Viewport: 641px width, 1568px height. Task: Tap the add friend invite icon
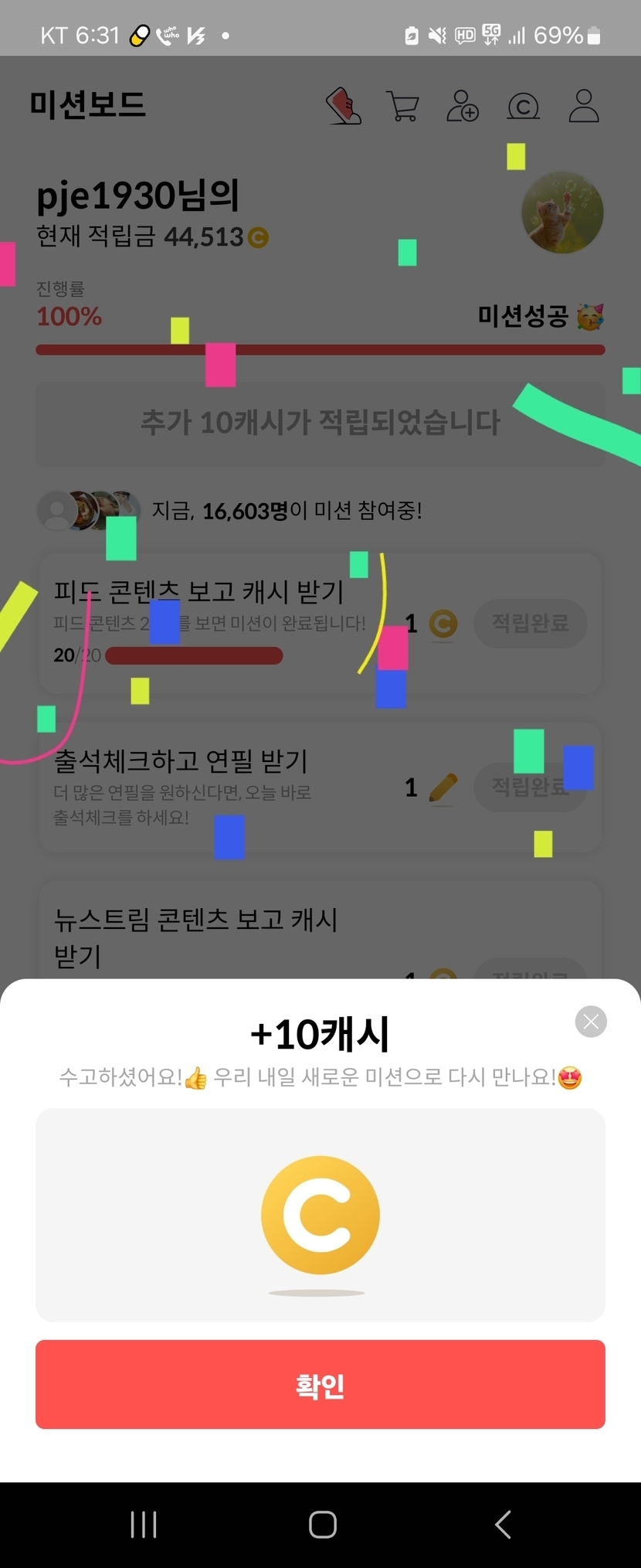tap(463, 106)
